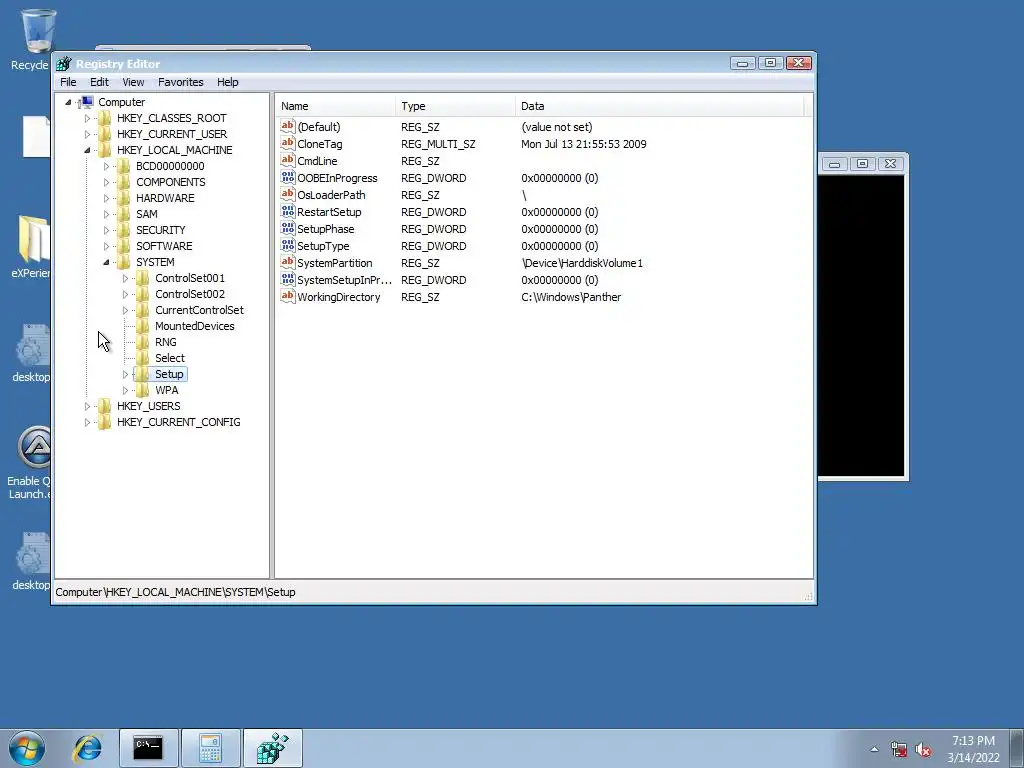Select the SystemSetupInPr... value
The height and width of the screenshot is (768, 1024).
coord(344,280)
